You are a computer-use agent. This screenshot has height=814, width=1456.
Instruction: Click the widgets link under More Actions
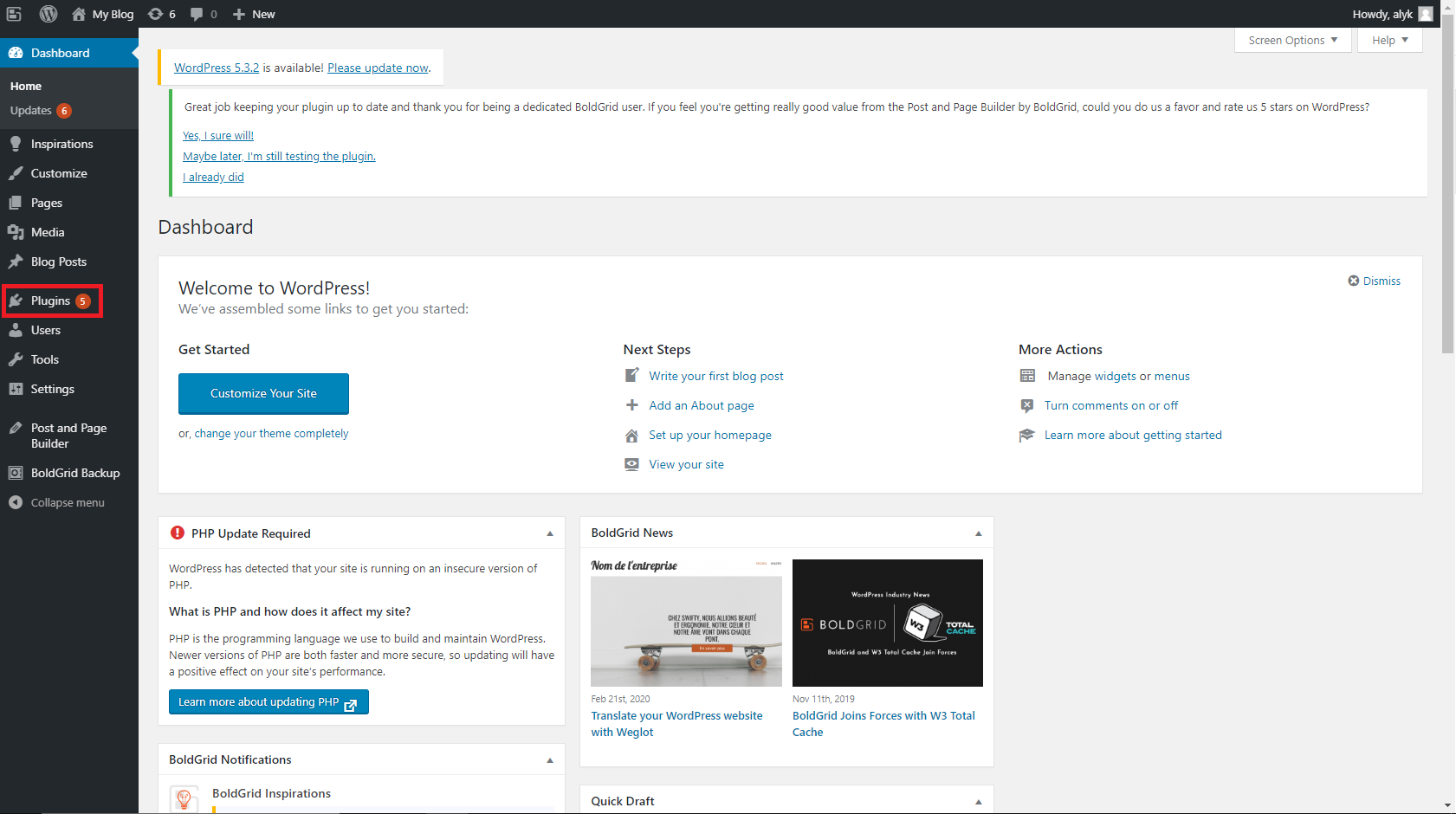[1116, 376]
